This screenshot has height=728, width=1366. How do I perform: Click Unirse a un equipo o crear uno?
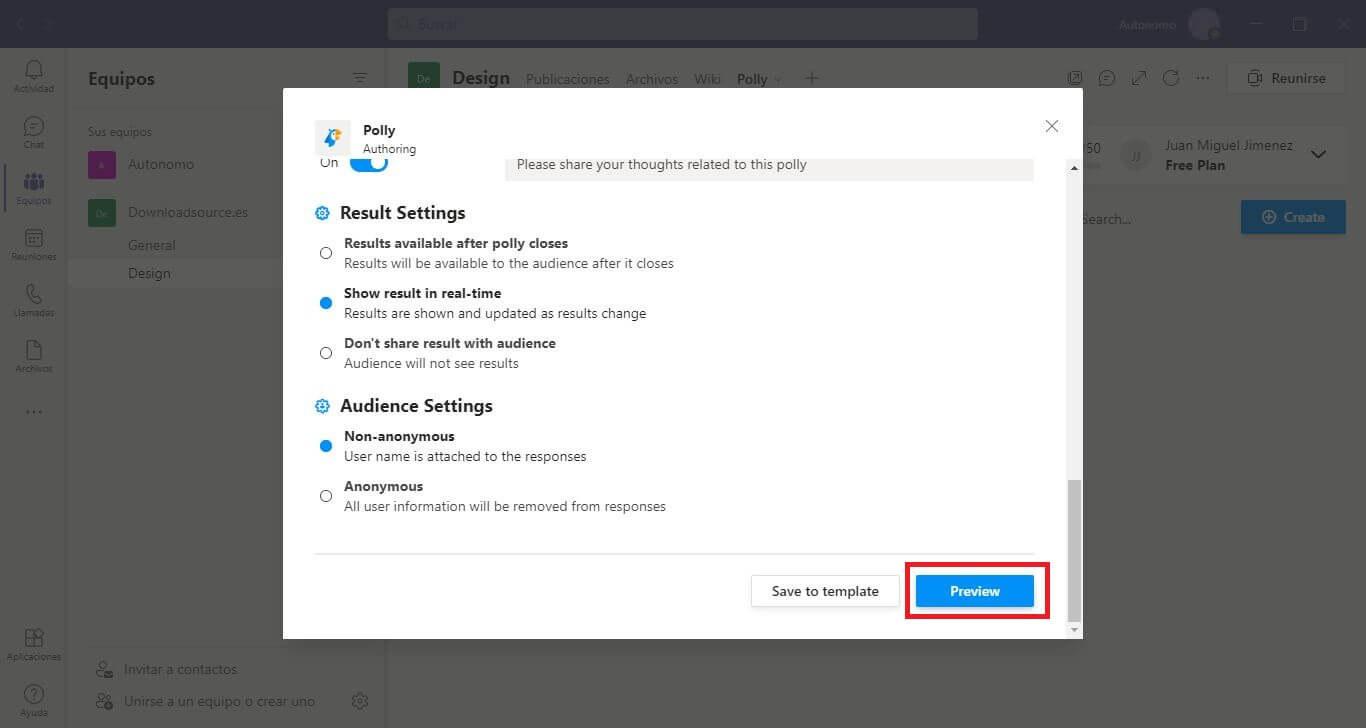pyautogui.click(x=219, y=701)
